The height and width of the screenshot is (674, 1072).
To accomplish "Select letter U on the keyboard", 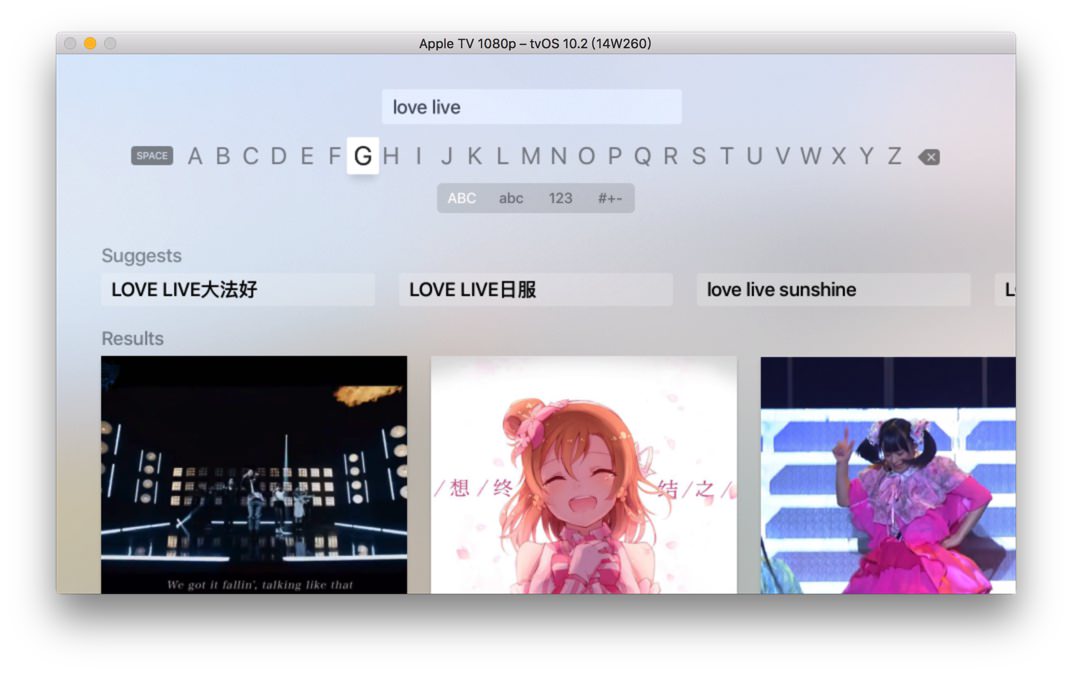I will click(x=755, y=157).
